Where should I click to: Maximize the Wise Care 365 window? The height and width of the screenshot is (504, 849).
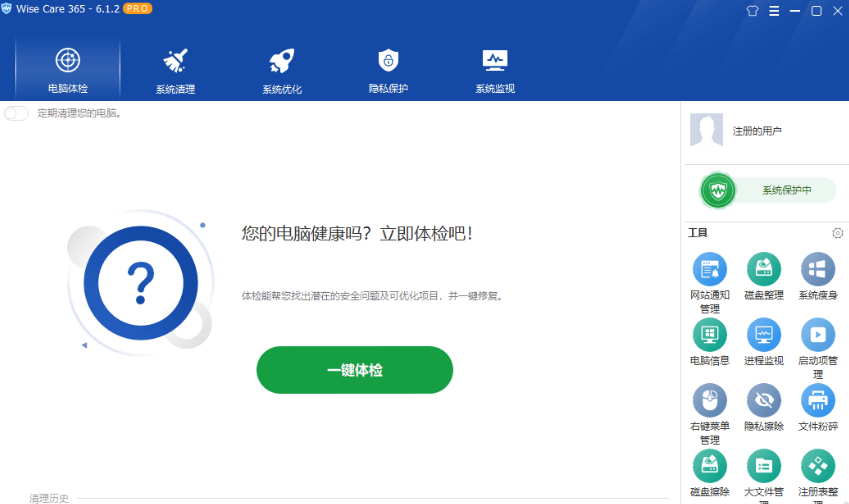tap(817, 11)
